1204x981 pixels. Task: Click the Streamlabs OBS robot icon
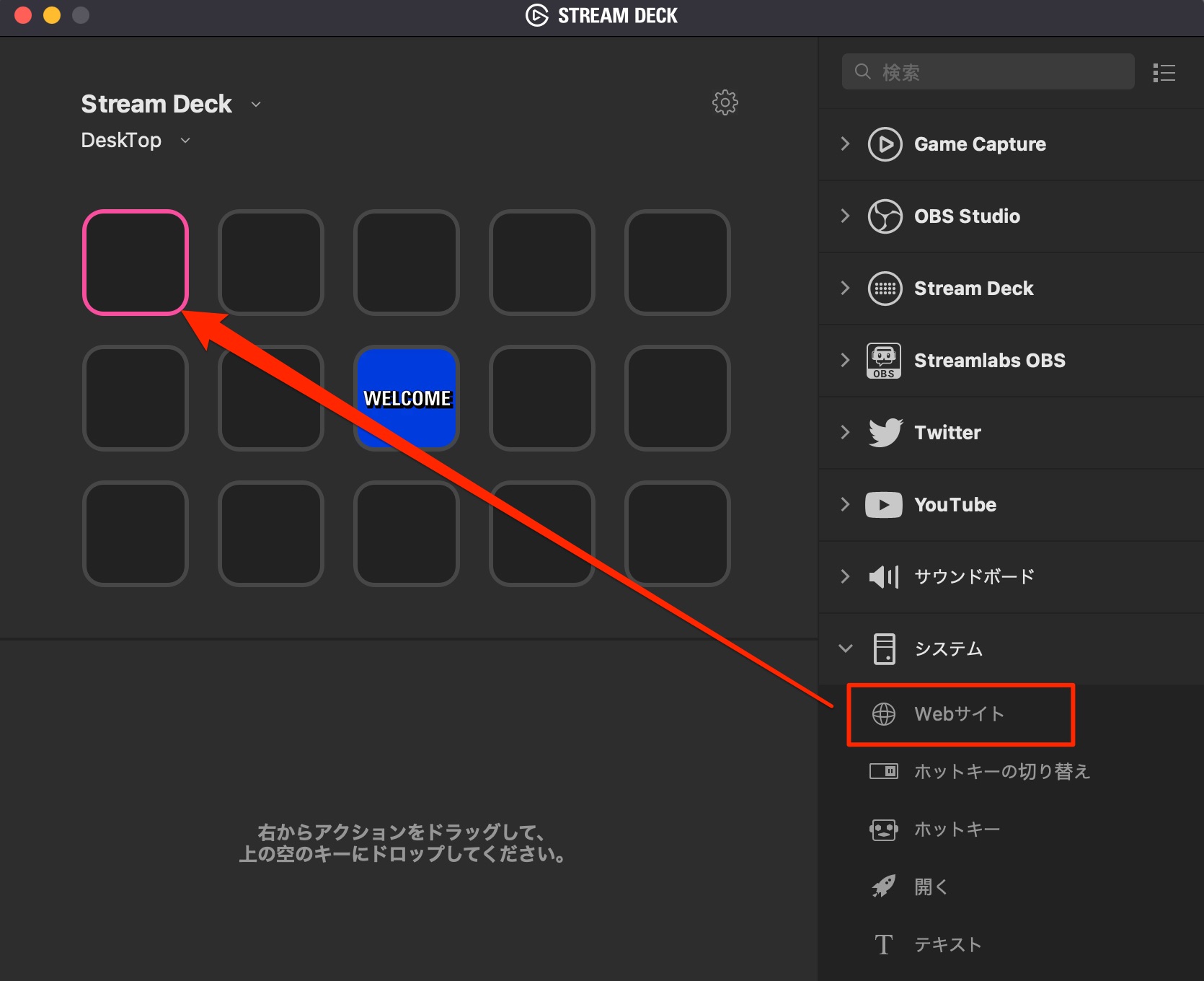click(884, 361)
